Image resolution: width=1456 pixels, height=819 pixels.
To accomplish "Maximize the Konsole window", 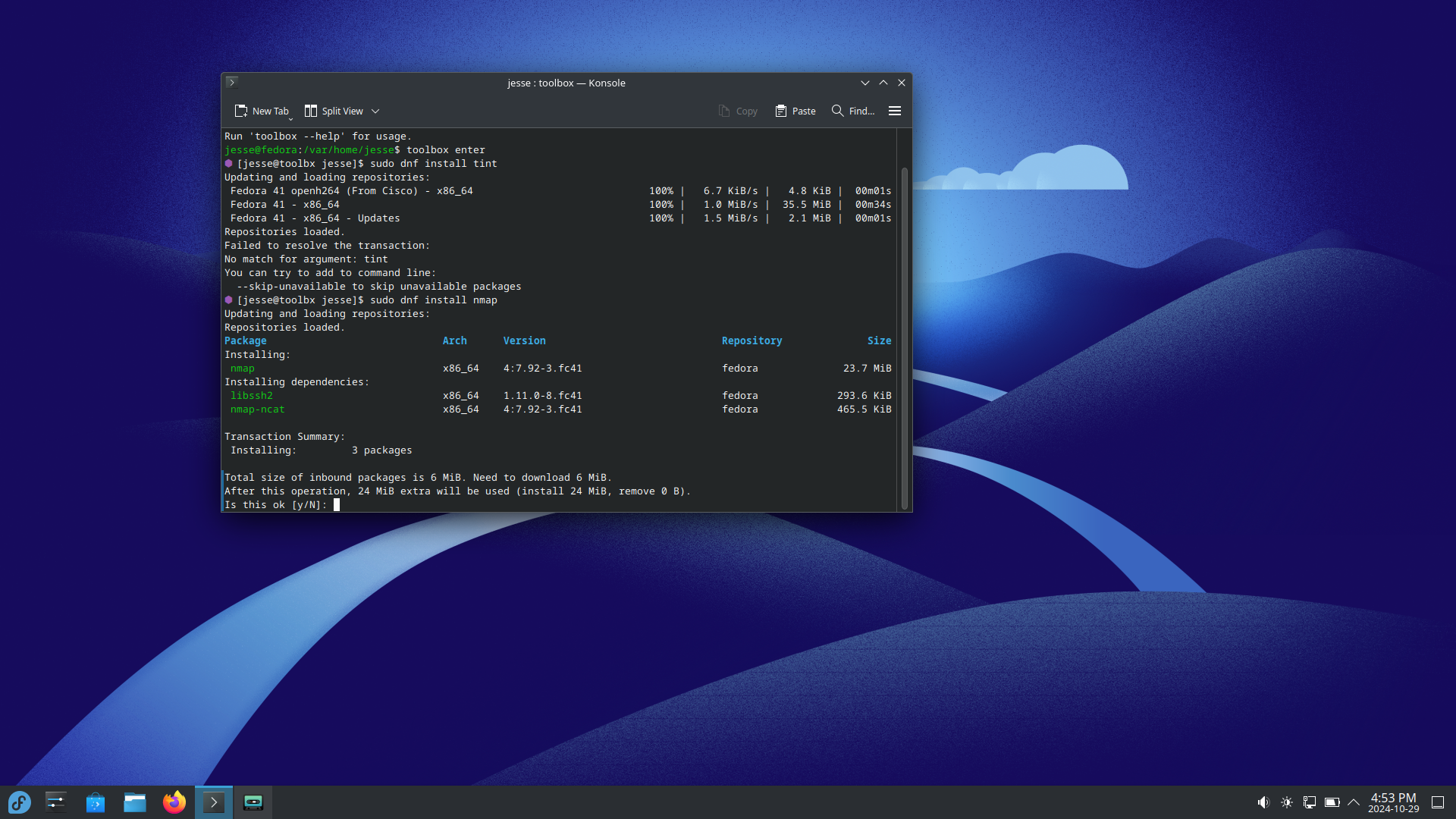I will tap(883, 83).
